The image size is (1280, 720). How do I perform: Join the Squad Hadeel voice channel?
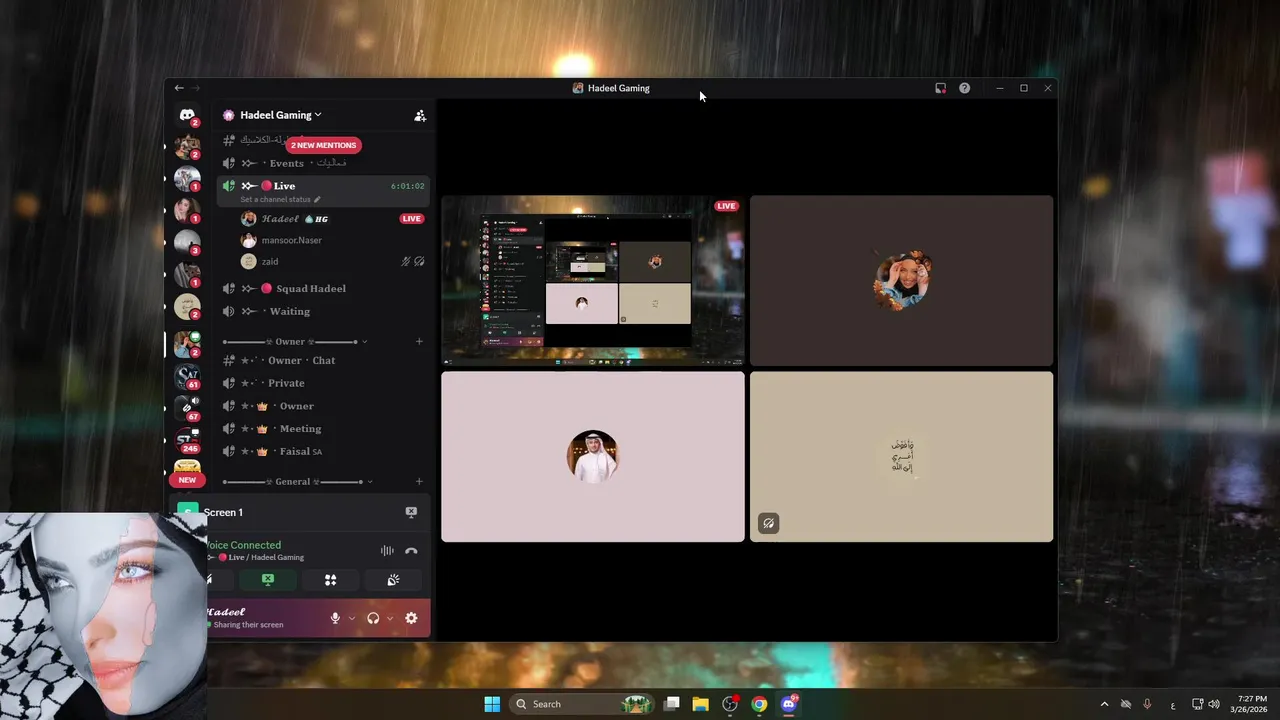pos(324,289)
